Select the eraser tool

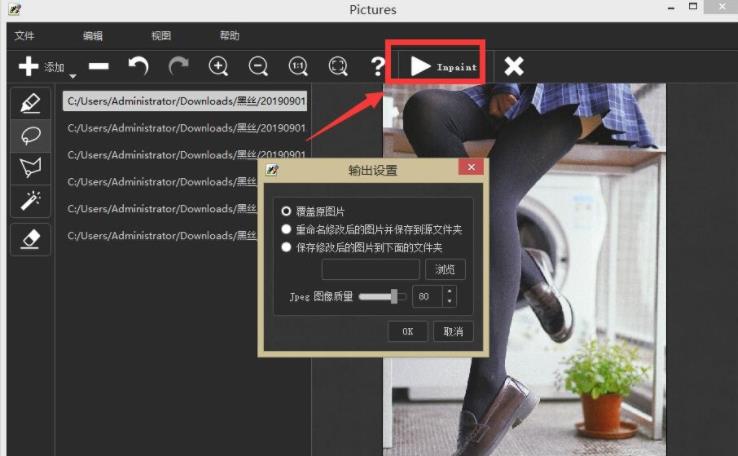30,240
